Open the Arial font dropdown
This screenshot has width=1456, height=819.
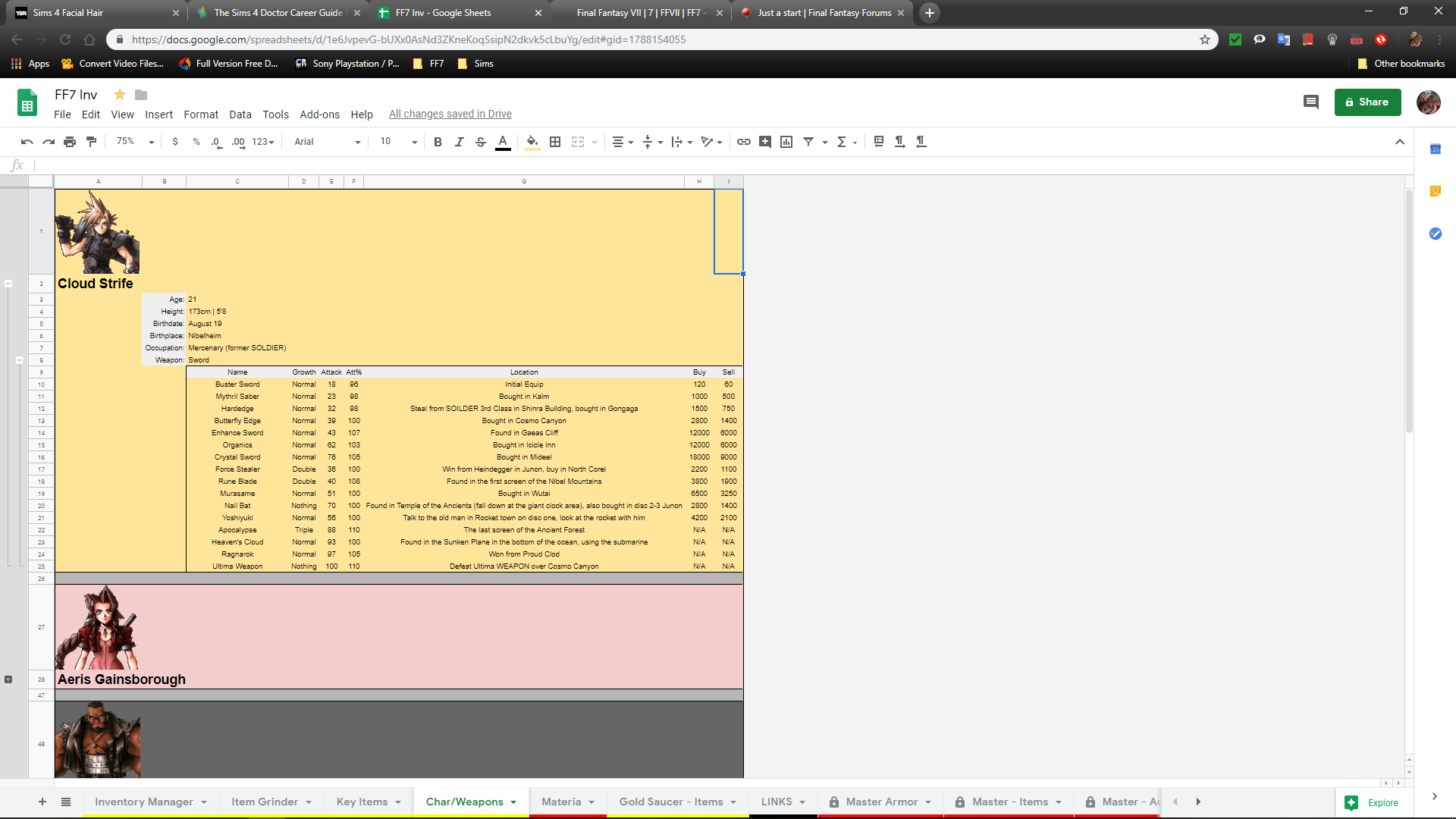click(x=327, y=142)
